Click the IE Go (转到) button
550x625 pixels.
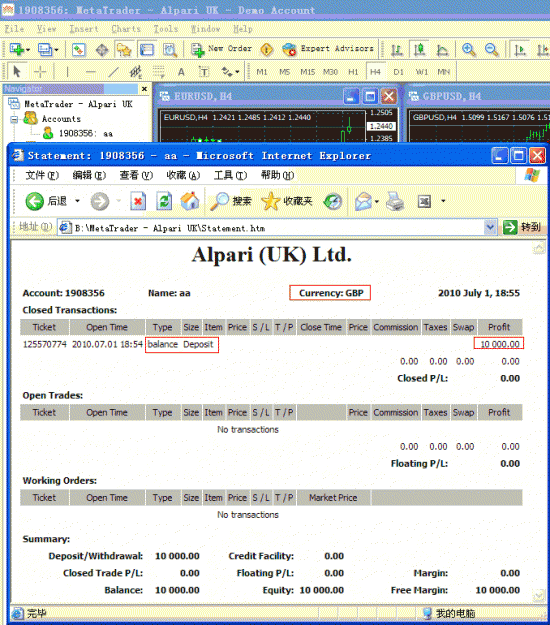[x=521, y=228]
